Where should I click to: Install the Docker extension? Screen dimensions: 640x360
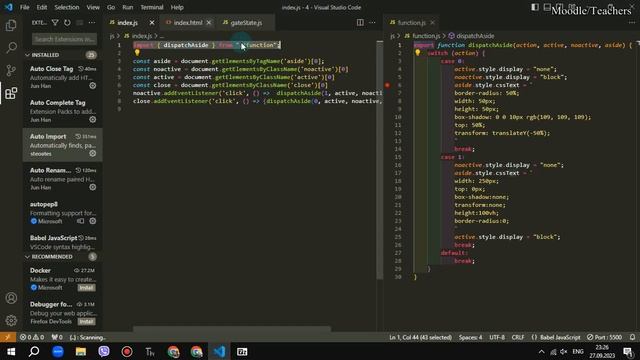click(87, 288)
